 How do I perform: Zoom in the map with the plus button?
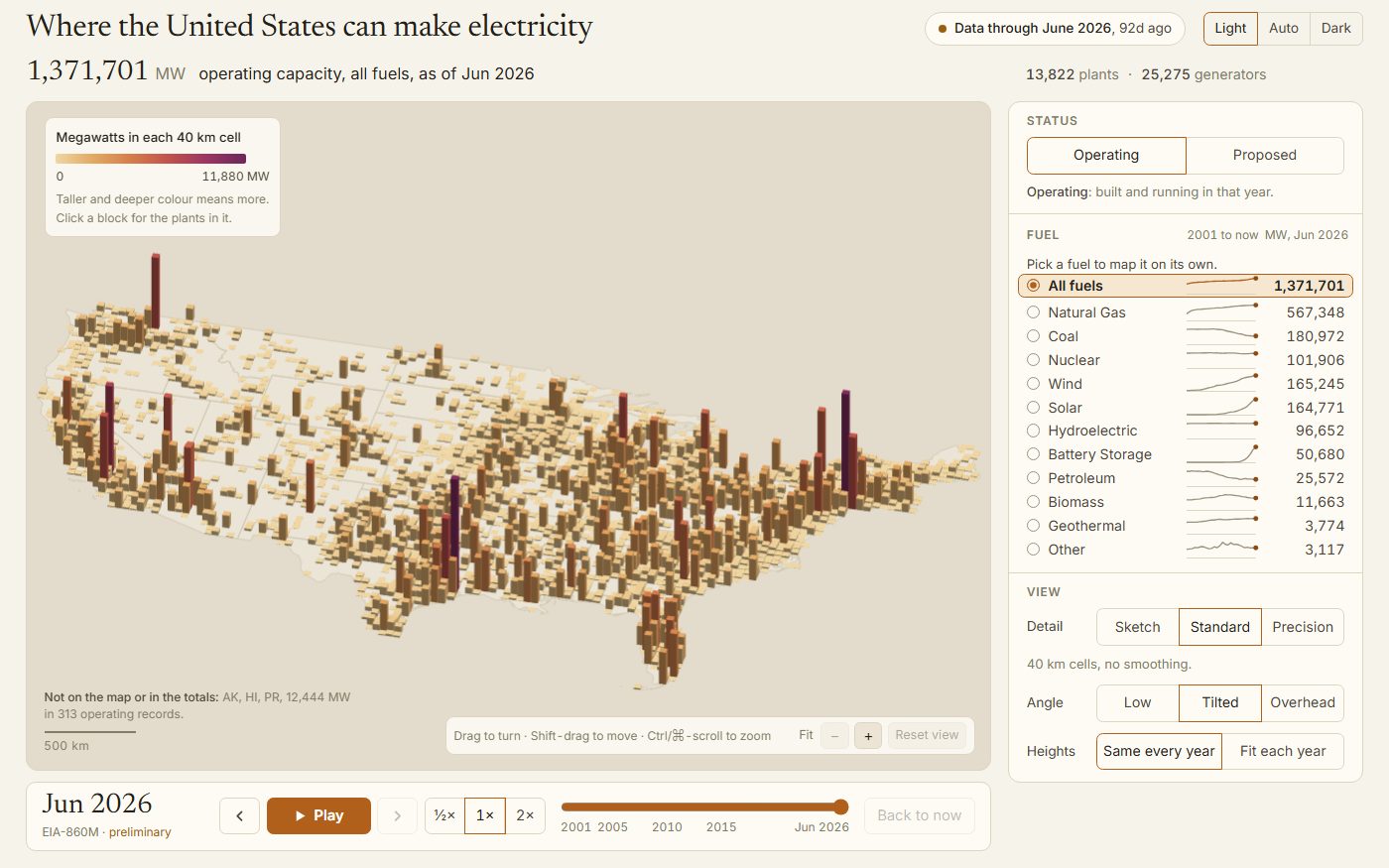tap(868, 735)
